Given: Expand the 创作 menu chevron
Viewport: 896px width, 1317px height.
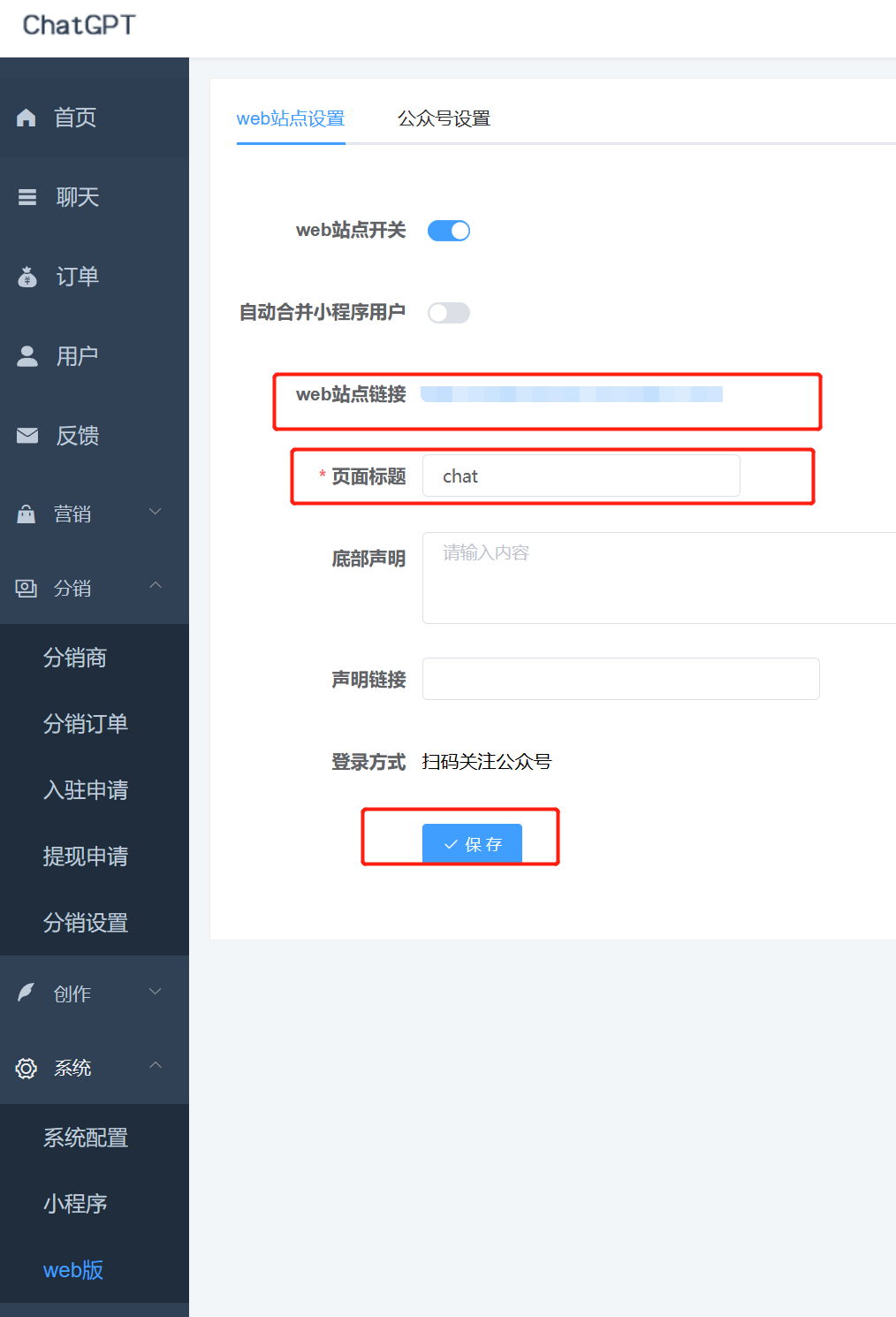Looking at the screenshot, I should (x=156, y=992).
